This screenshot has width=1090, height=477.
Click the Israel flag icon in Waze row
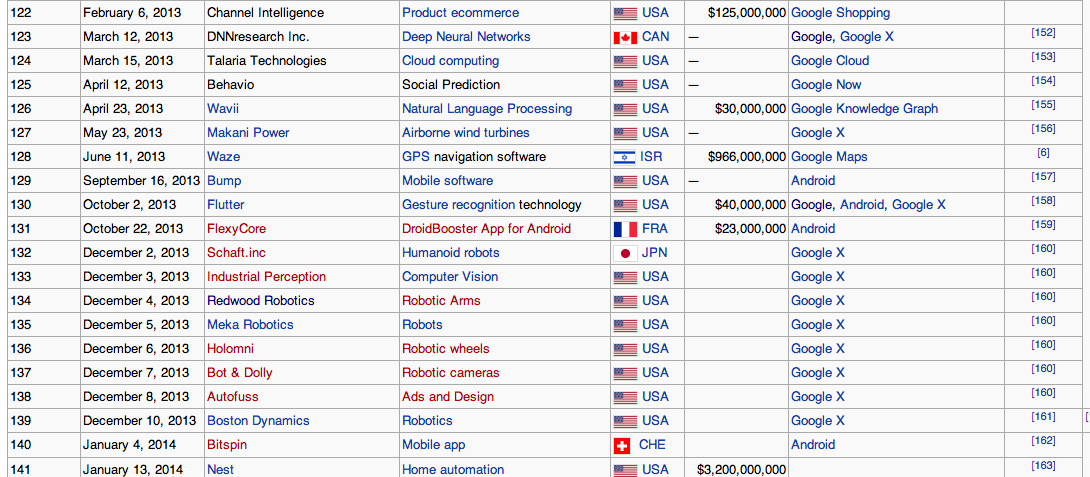(625, 157)
